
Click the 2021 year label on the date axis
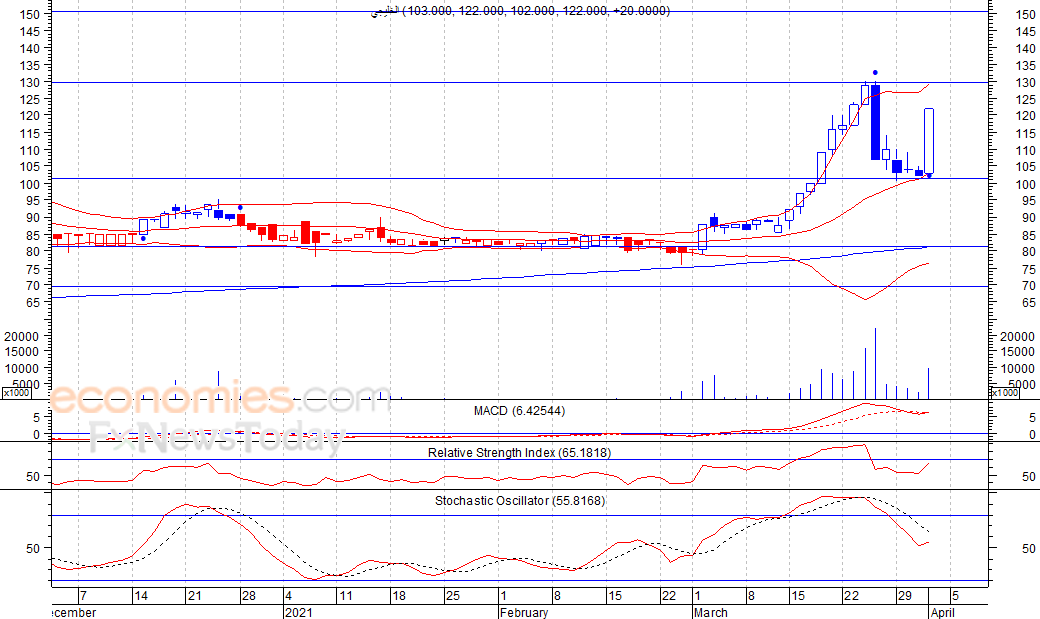pos(298,612)
